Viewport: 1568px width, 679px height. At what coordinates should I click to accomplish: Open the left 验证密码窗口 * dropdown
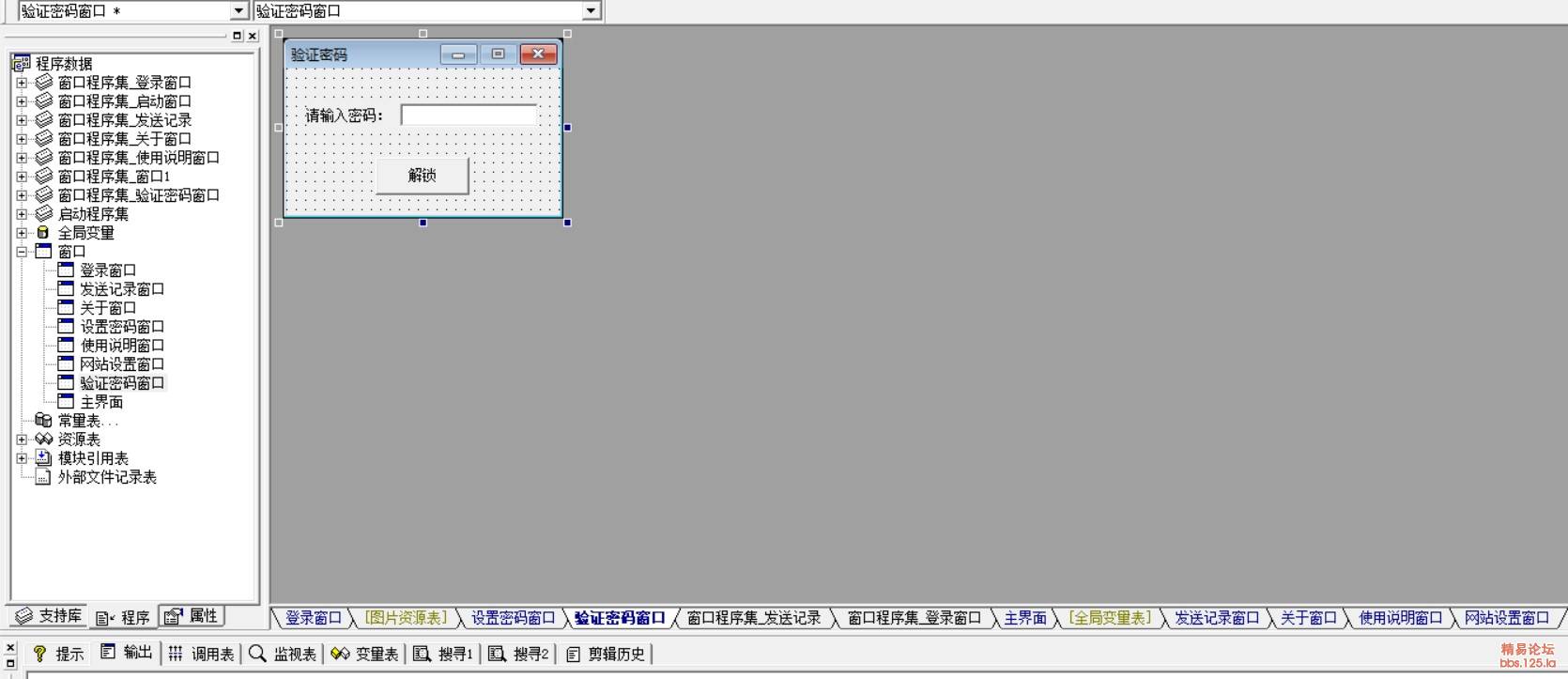(238, 10)
